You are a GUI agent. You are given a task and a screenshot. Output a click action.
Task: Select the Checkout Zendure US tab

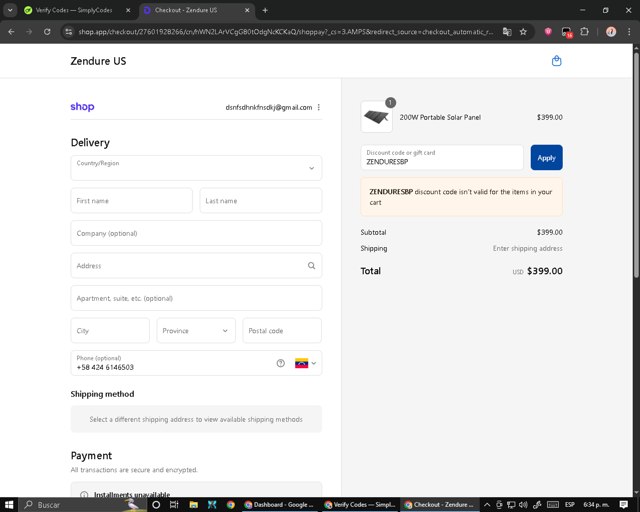(x=197, y=10)
